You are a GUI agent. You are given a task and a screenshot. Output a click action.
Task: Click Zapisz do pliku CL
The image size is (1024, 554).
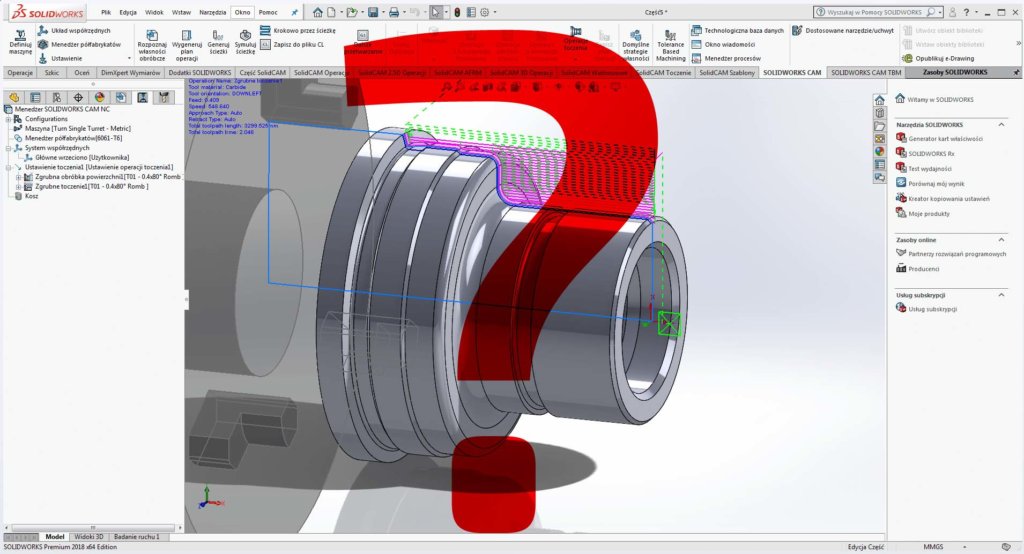(x=292, y=44)
